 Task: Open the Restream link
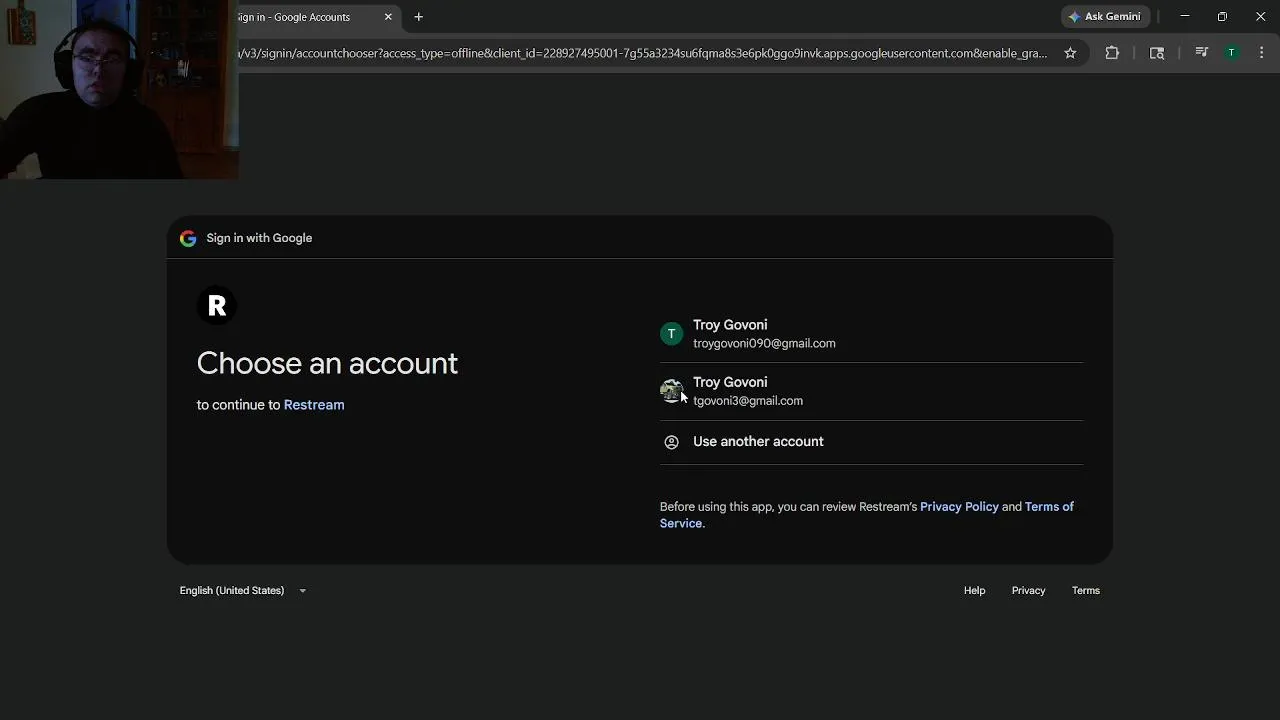point(314,405)
